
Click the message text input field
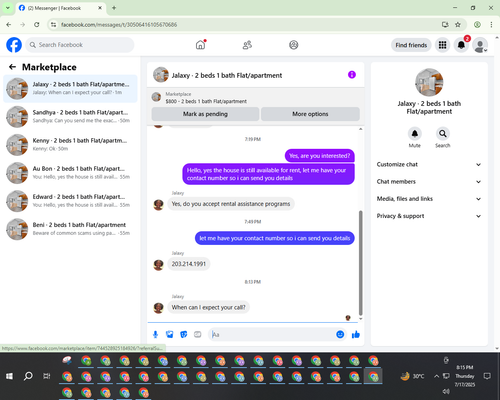point(272,334)
